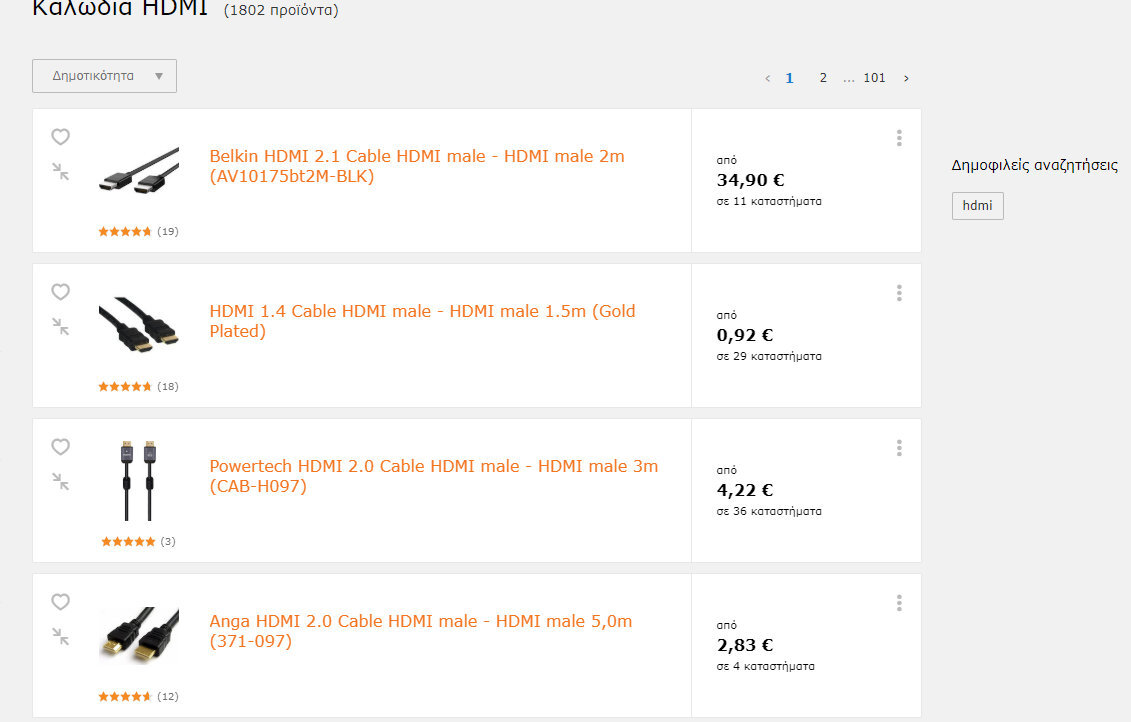Click compare icon on the Powertech CAB-H097 row

(x=61, y=482)
